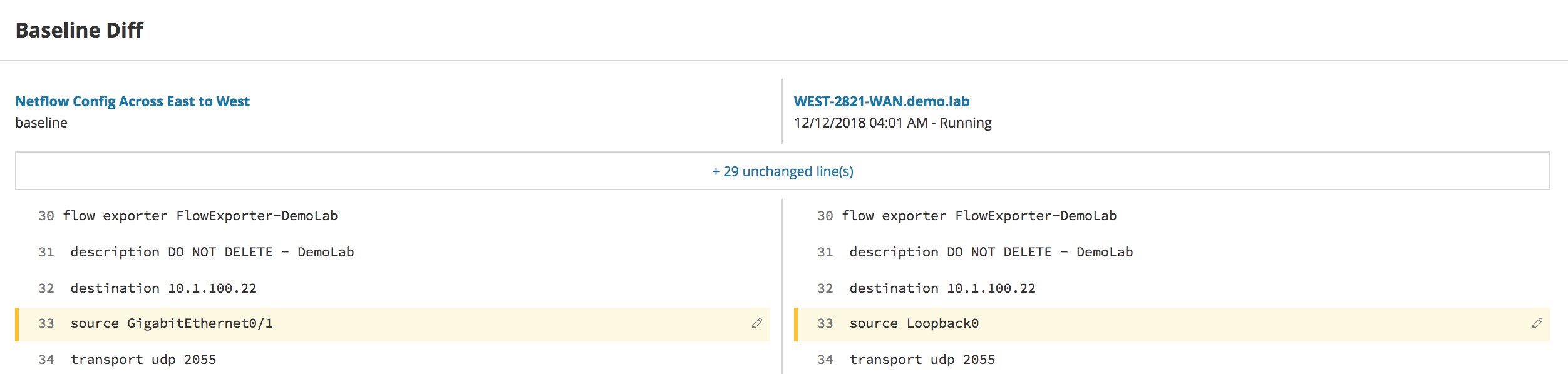
Task: Click destination 10.1.100.22 in device pane
Action: point(942,288)
